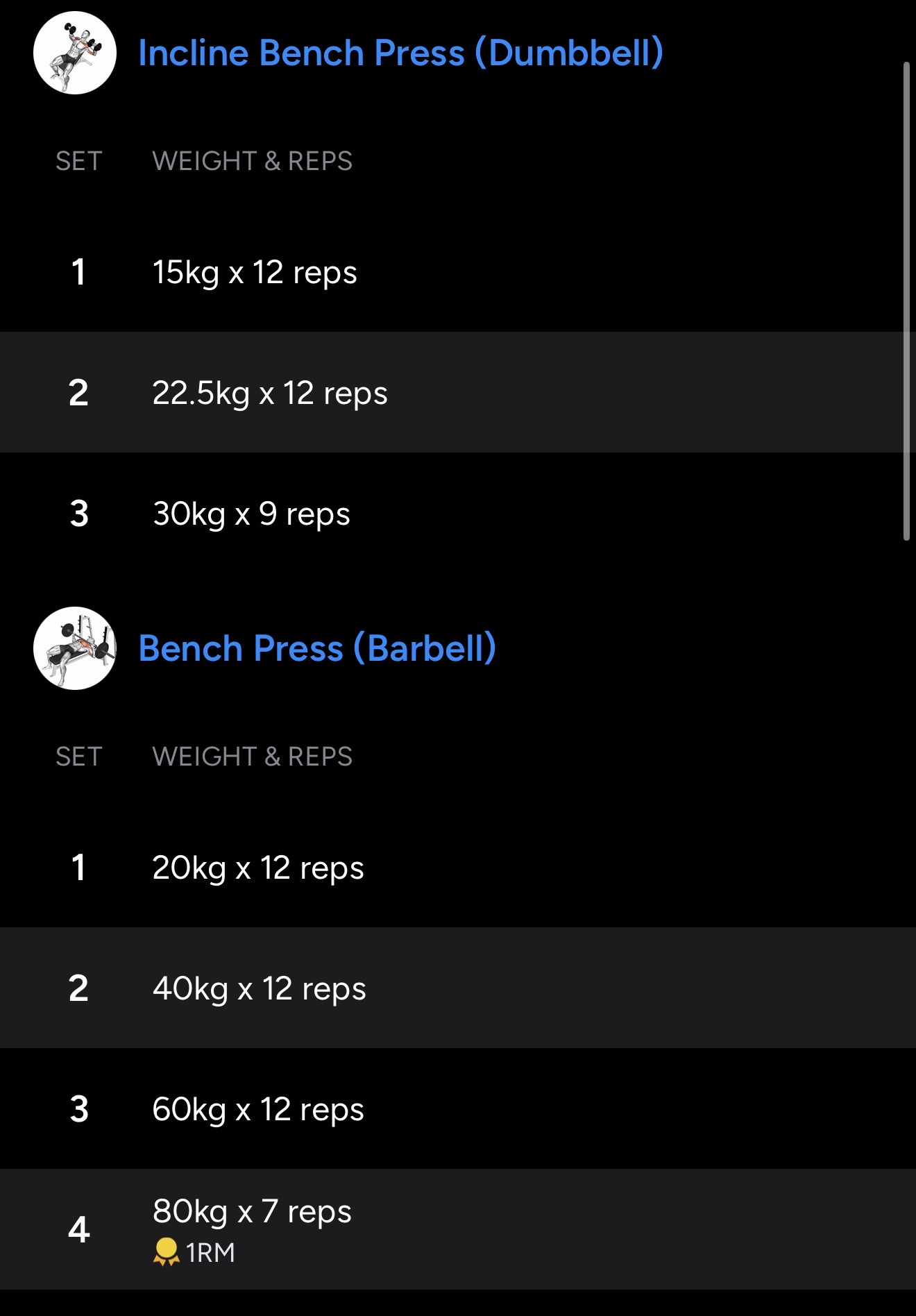This screenshot has height=1316, width=916.
Task: Select the 20kg x 12 reps set
Action: pyautogui.click(x=258, y=868)
